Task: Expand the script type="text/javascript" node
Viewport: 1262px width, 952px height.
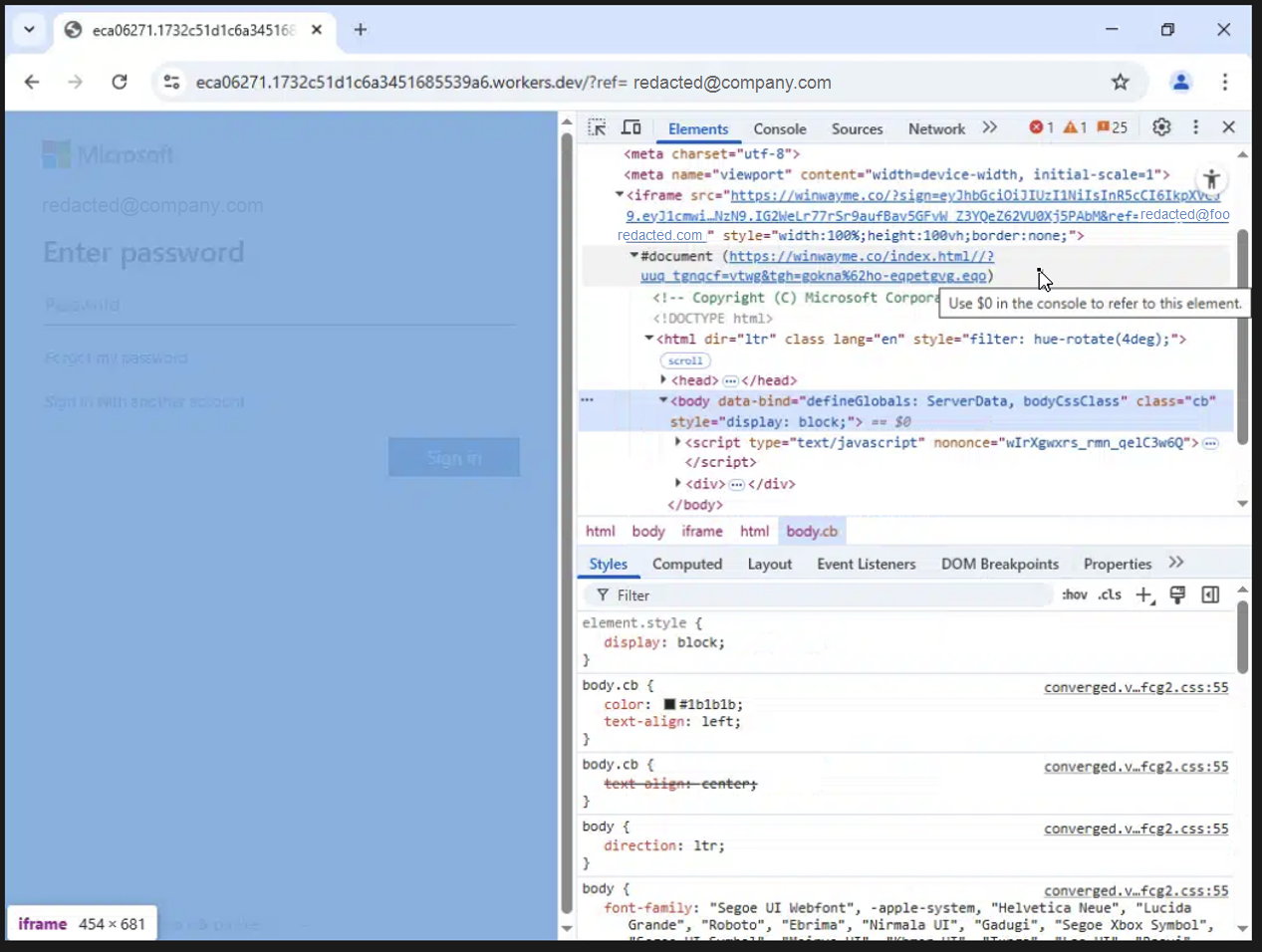Action: pyautogui.click(x=678, y=441)
